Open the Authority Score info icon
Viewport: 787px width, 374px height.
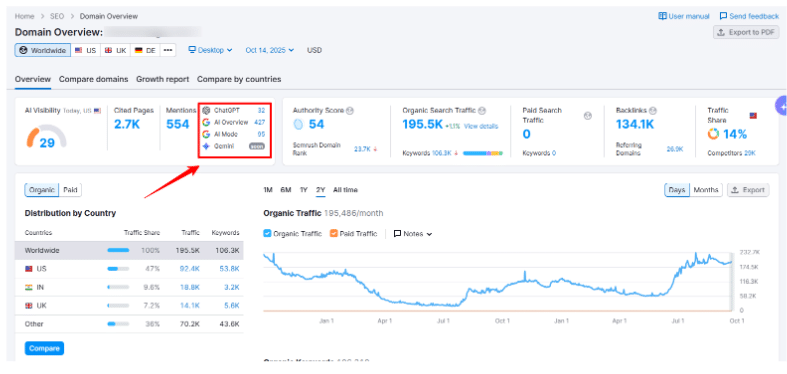350,110
